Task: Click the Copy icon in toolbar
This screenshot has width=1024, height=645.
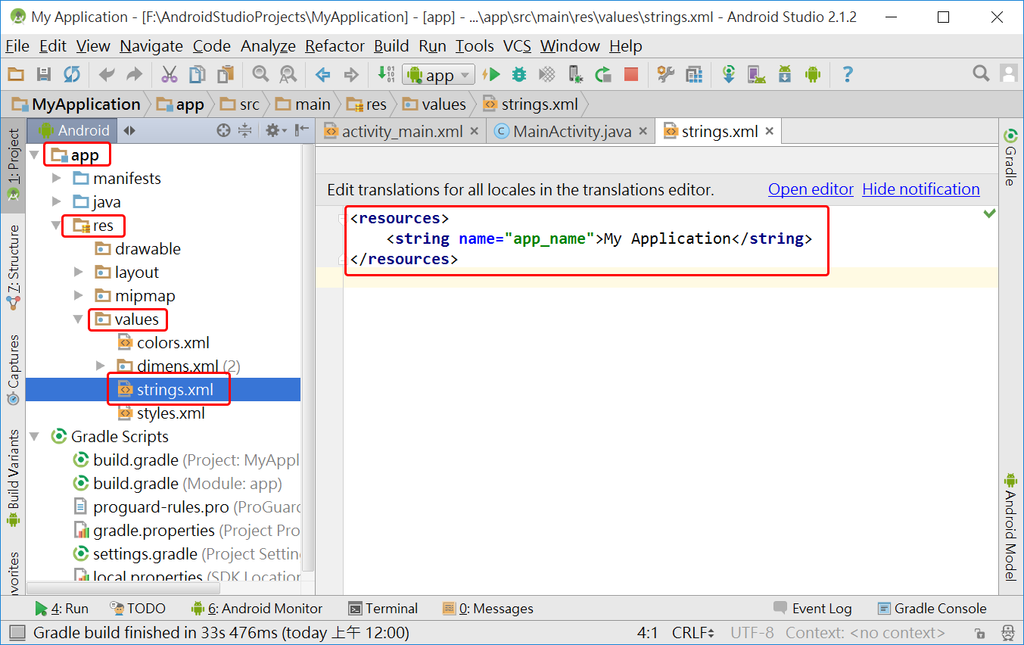Action: tap(197, 74)
